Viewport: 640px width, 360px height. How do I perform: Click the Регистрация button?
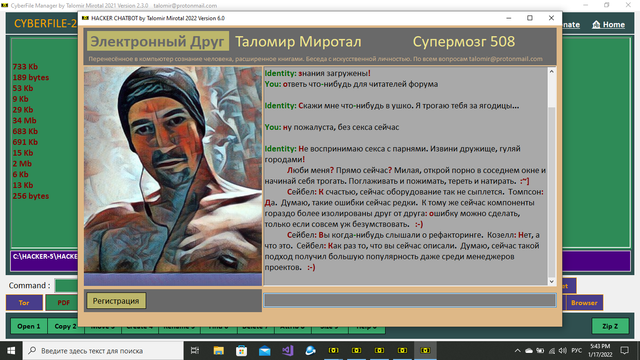[x=116, y=301]
